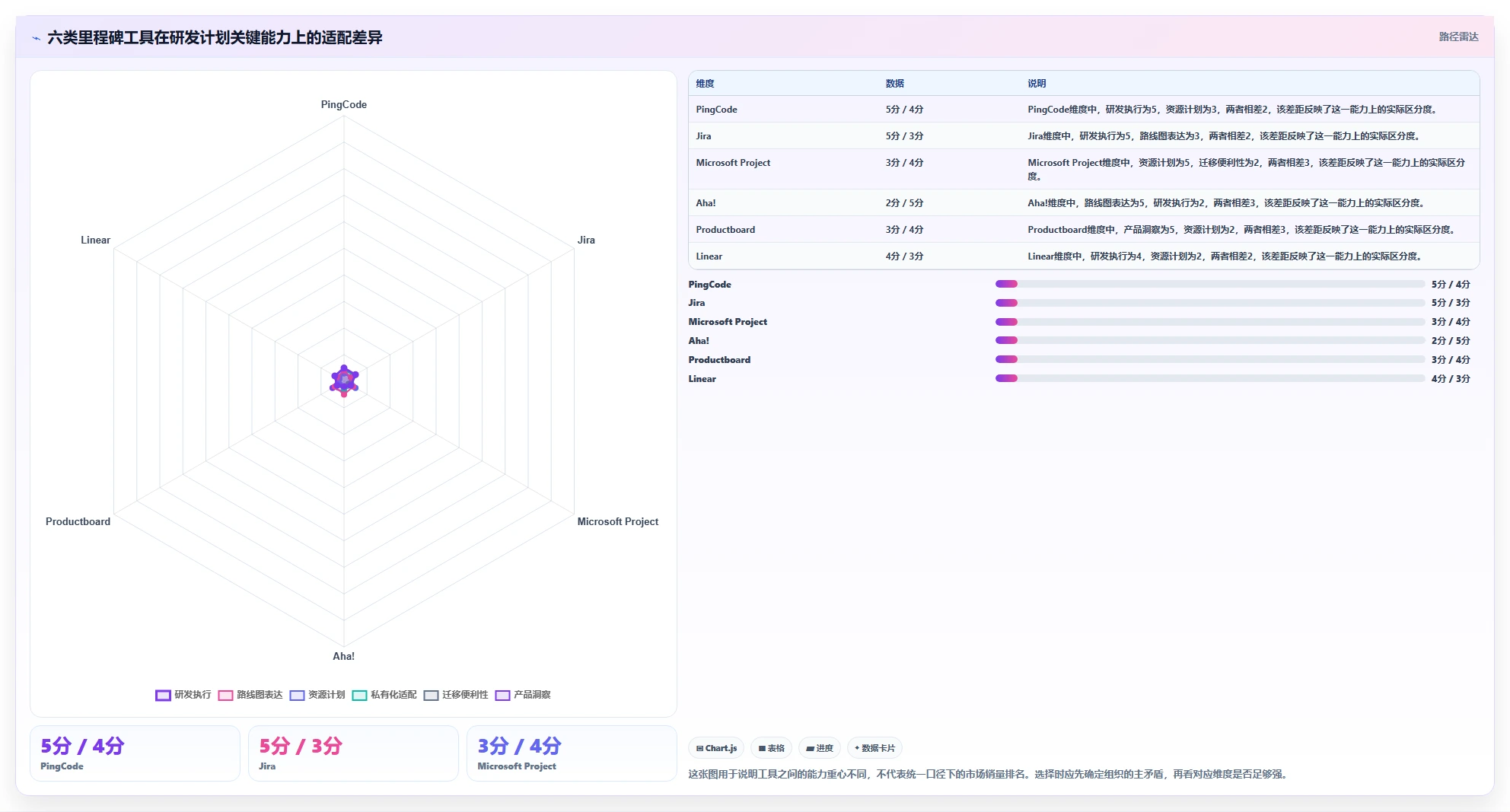This screenshot has width=1510, height=812.
Task: Click the PingCode 5分 / 4分 data card
Action: click(x=135, y=753)
